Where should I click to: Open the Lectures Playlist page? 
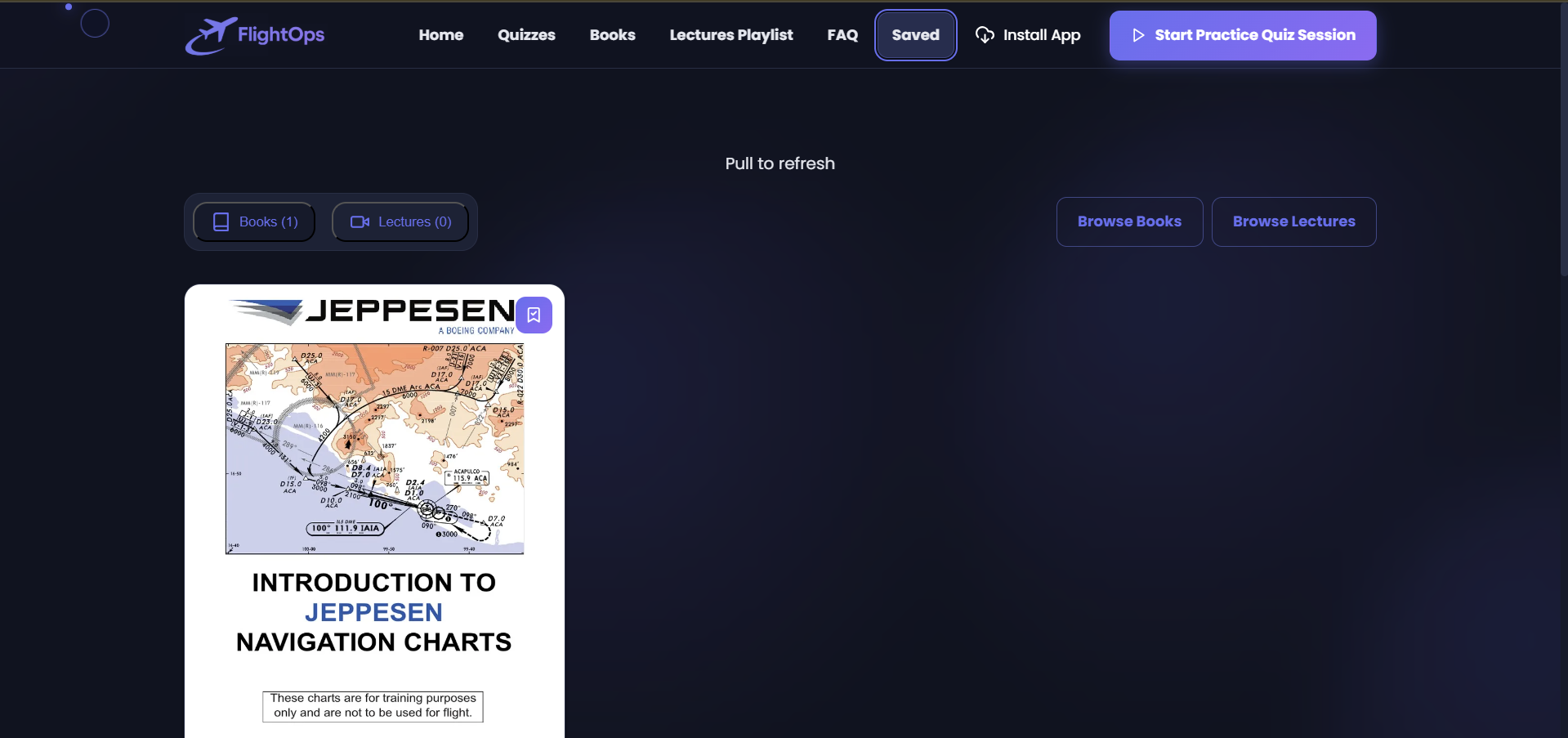(730, 35)
